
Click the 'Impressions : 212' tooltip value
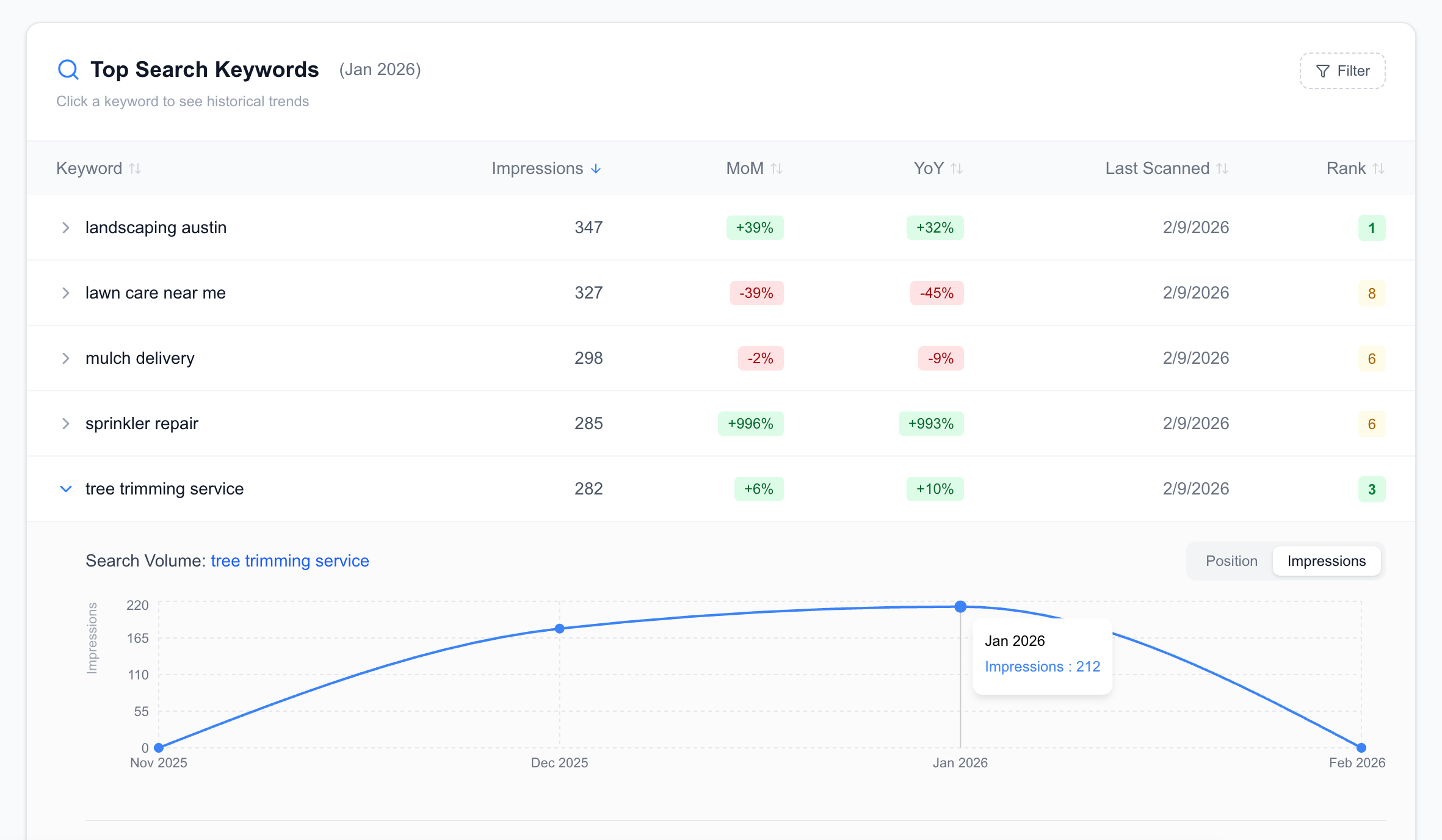coord(1043,667)
